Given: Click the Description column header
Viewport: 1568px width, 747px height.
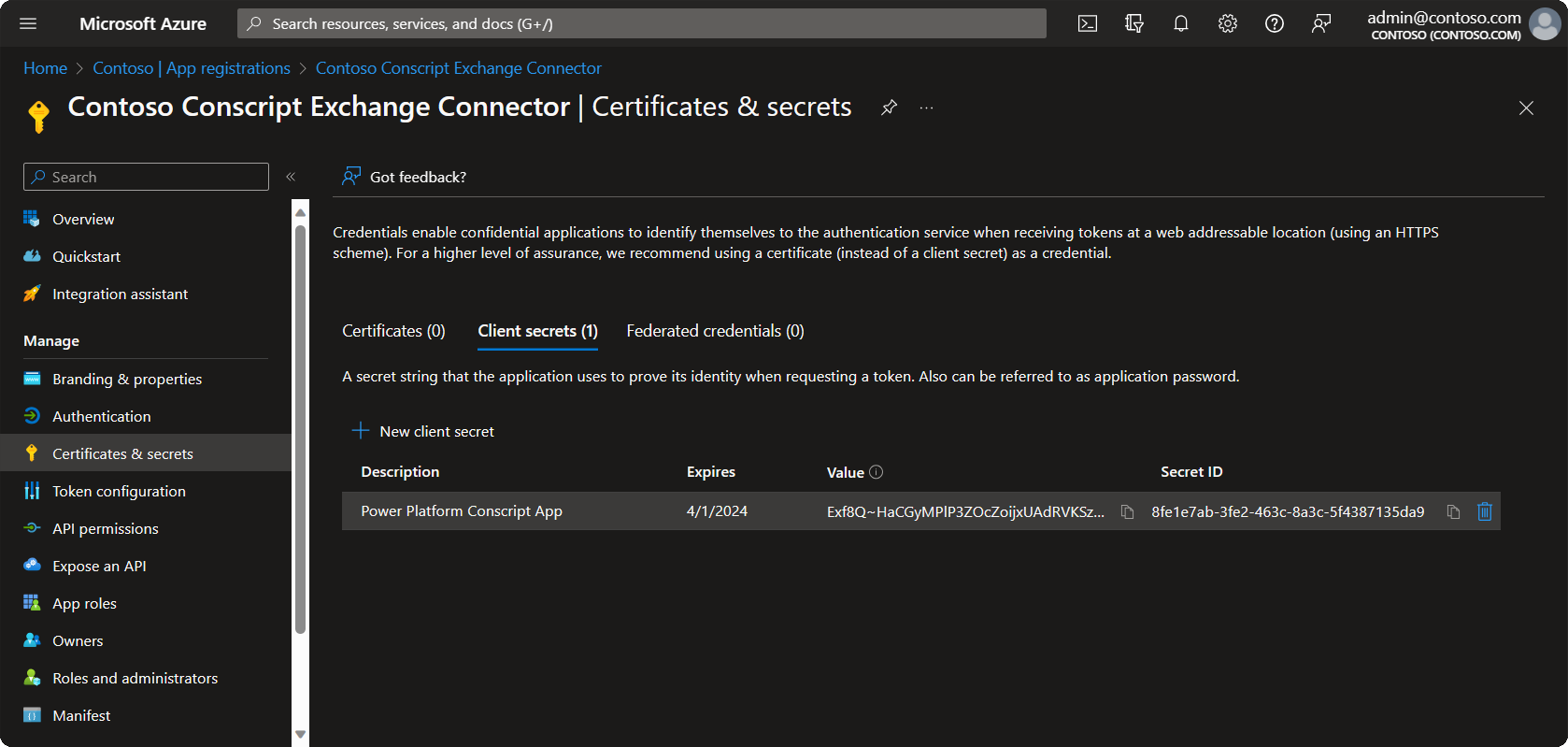Looking at the screenshot, I should click(400, 472).
